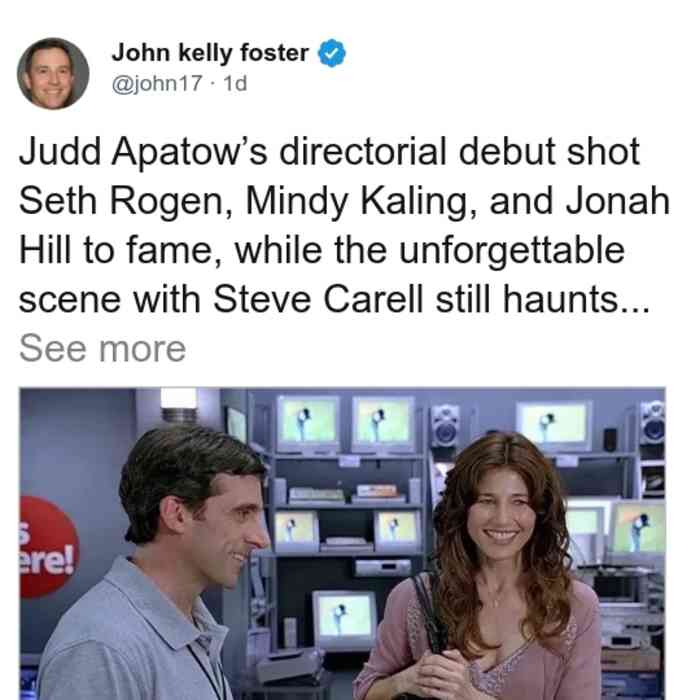Open the display name John kelly foster

pyautogui.click(x=210, y=53)
